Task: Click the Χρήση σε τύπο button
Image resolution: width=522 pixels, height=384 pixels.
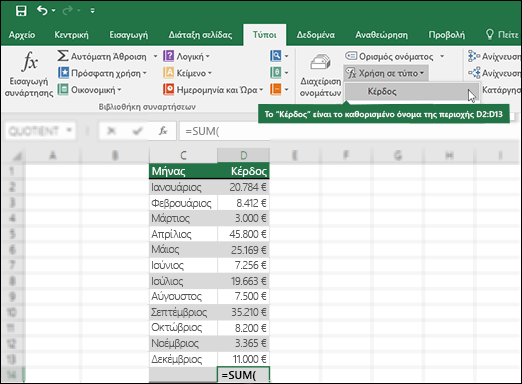Action: 386,73
